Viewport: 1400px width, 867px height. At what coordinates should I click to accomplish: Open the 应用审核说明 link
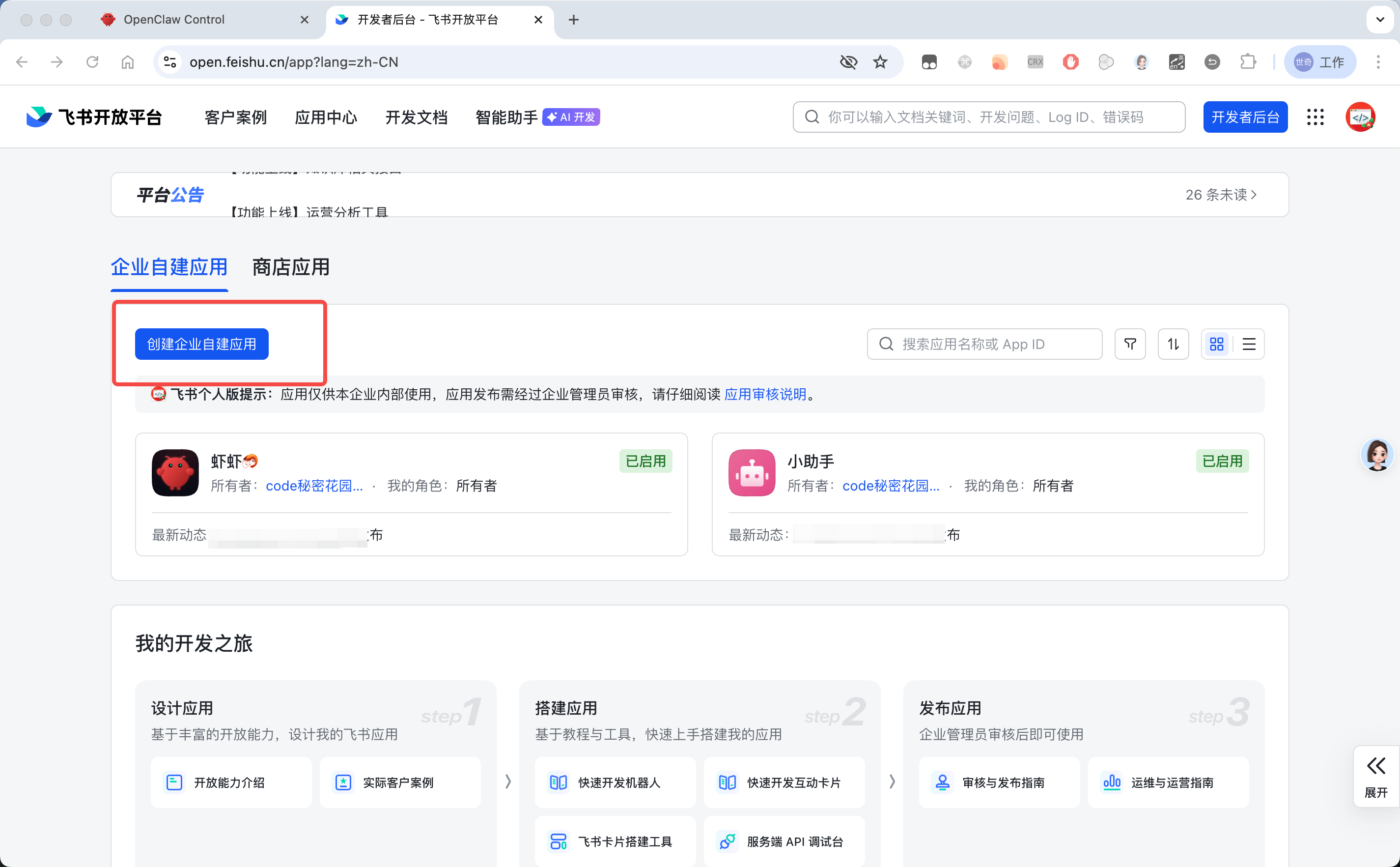pyautogui.click(x=764, y=395)
